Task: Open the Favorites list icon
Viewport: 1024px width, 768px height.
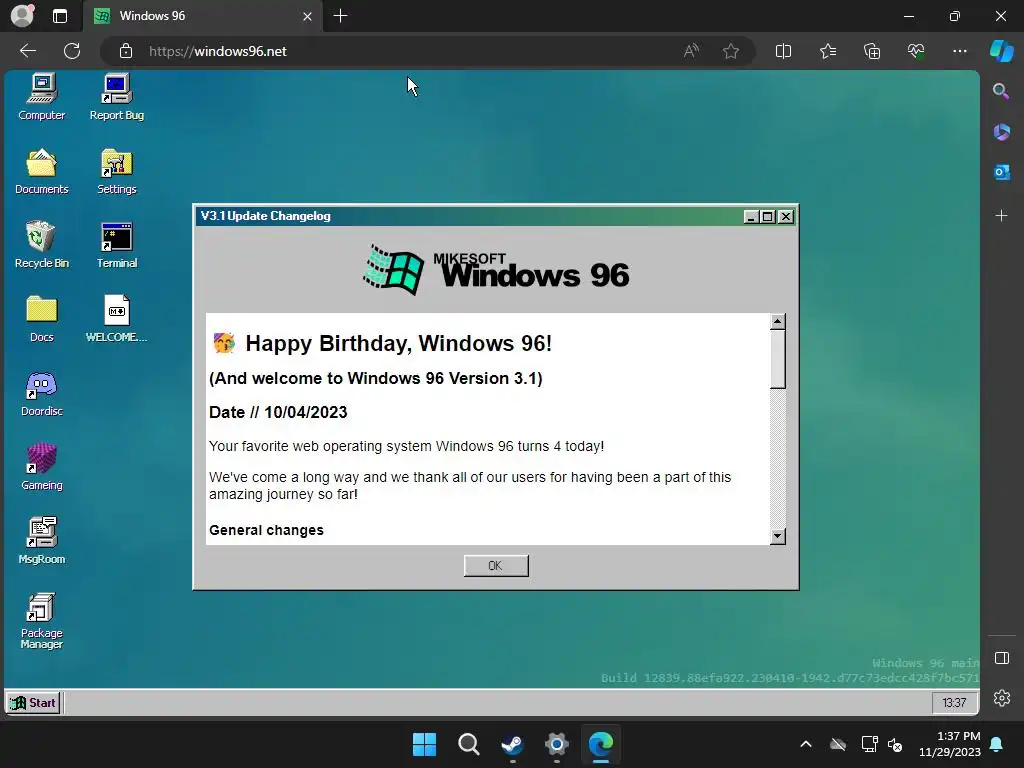Action: point(827,51)
